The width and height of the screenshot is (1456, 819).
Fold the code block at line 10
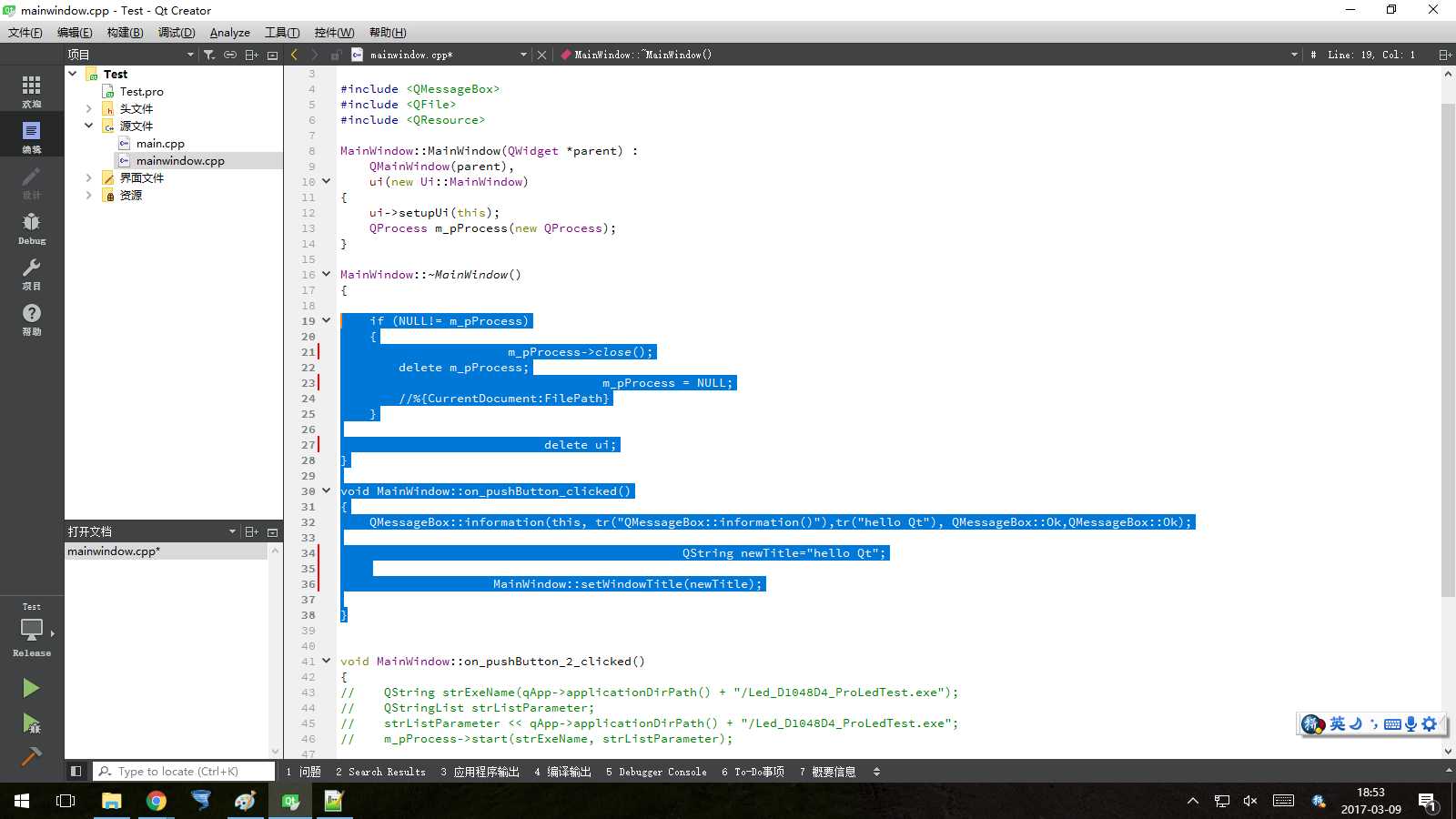click(x=326, y=181)
